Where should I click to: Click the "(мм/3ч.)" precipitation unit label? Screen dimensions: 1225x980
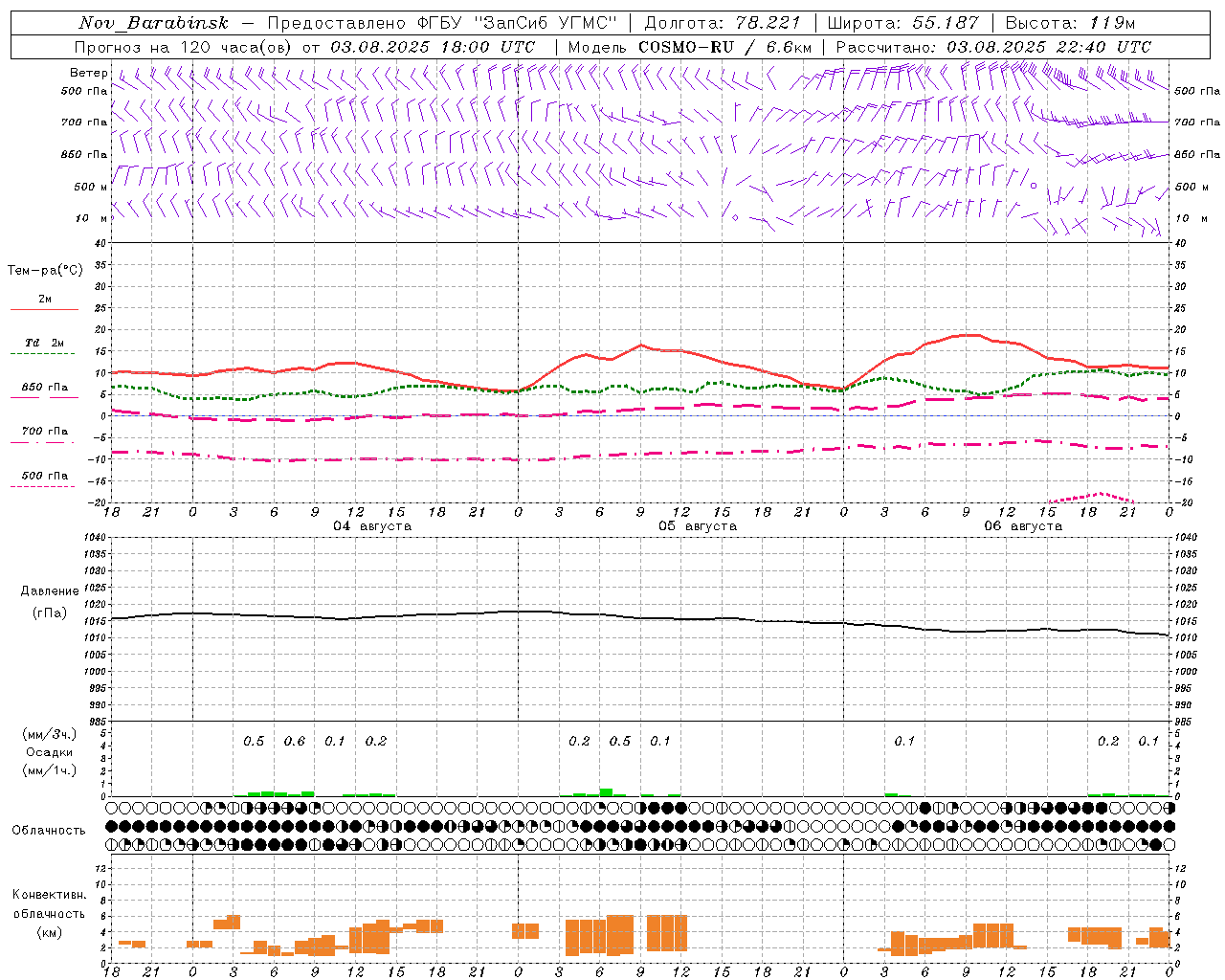49,734
